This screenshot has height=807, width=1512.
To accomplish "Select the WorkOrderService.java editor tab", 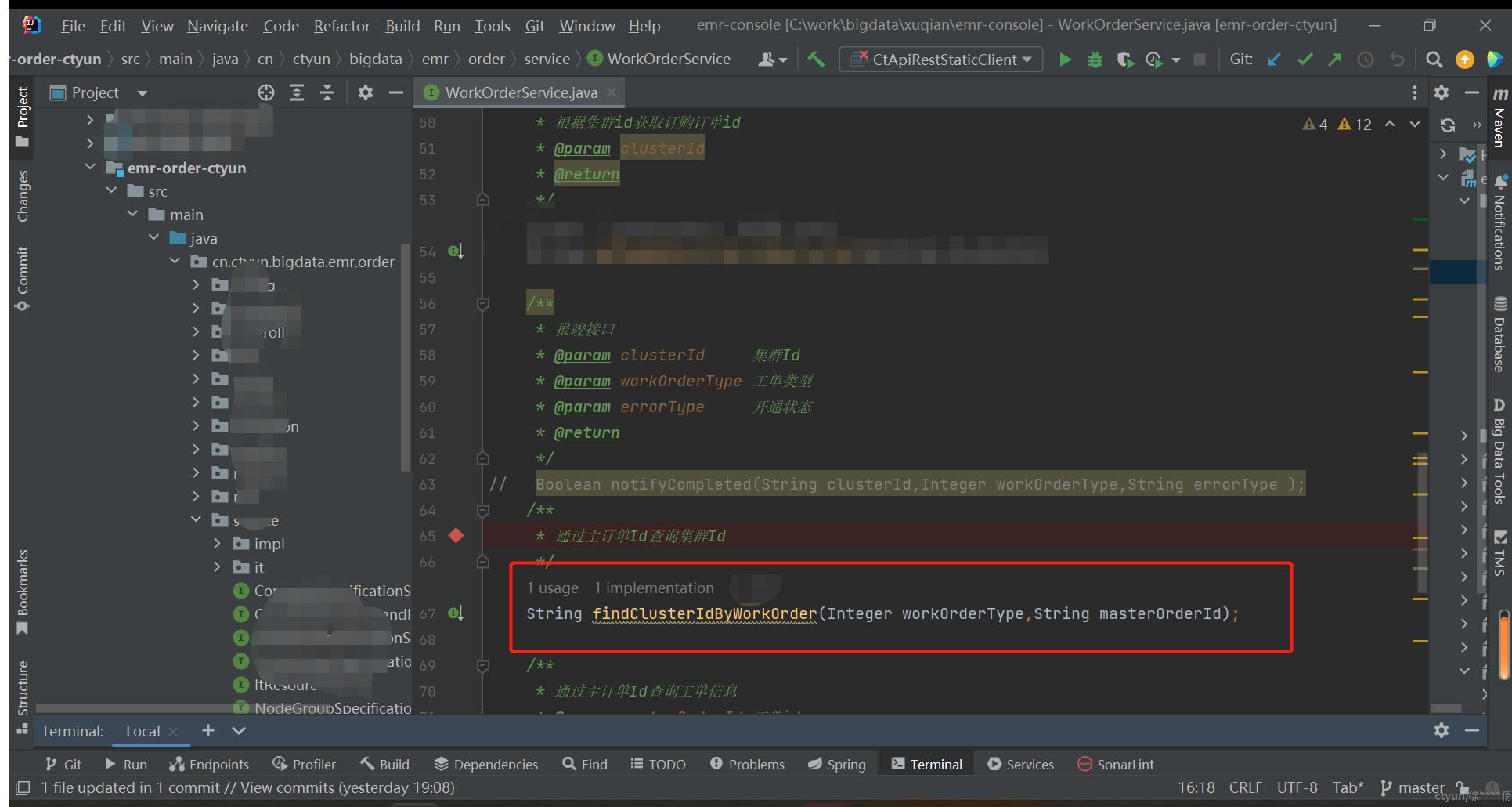I will [521, 92].
